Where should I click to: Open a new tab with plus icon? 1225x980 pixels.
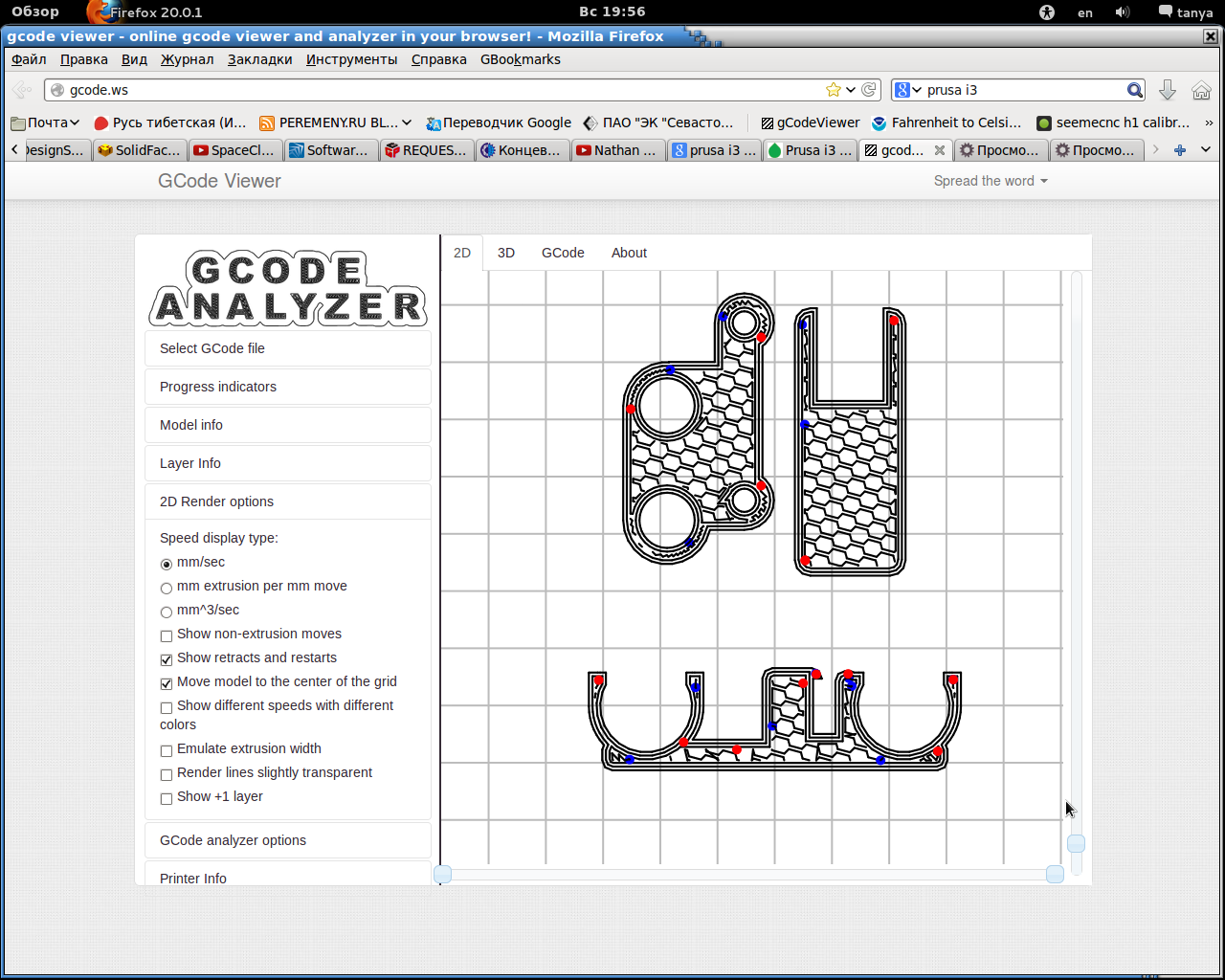click(x=1180, y=150)
